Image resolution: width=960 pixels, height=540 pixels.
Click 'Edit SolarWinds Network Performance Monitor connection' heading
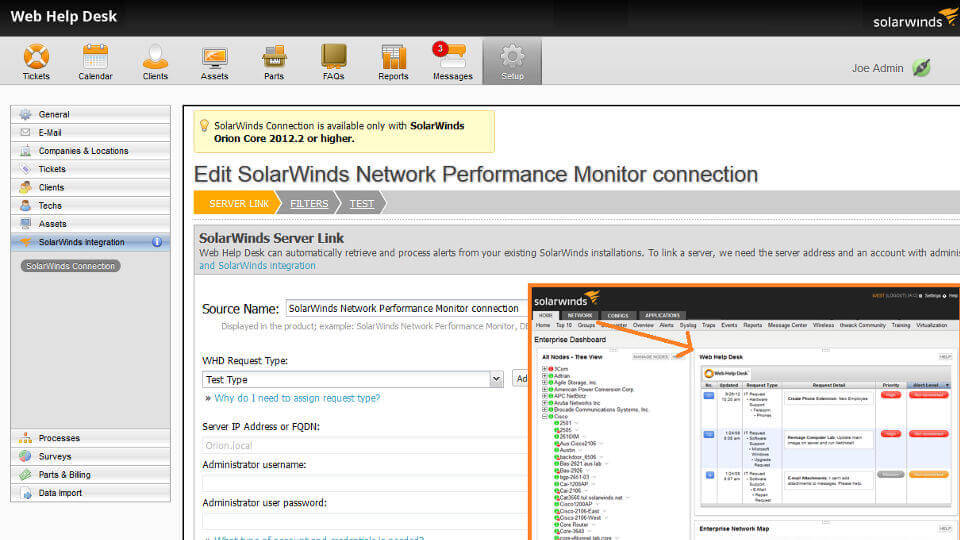tap(476, 174)
